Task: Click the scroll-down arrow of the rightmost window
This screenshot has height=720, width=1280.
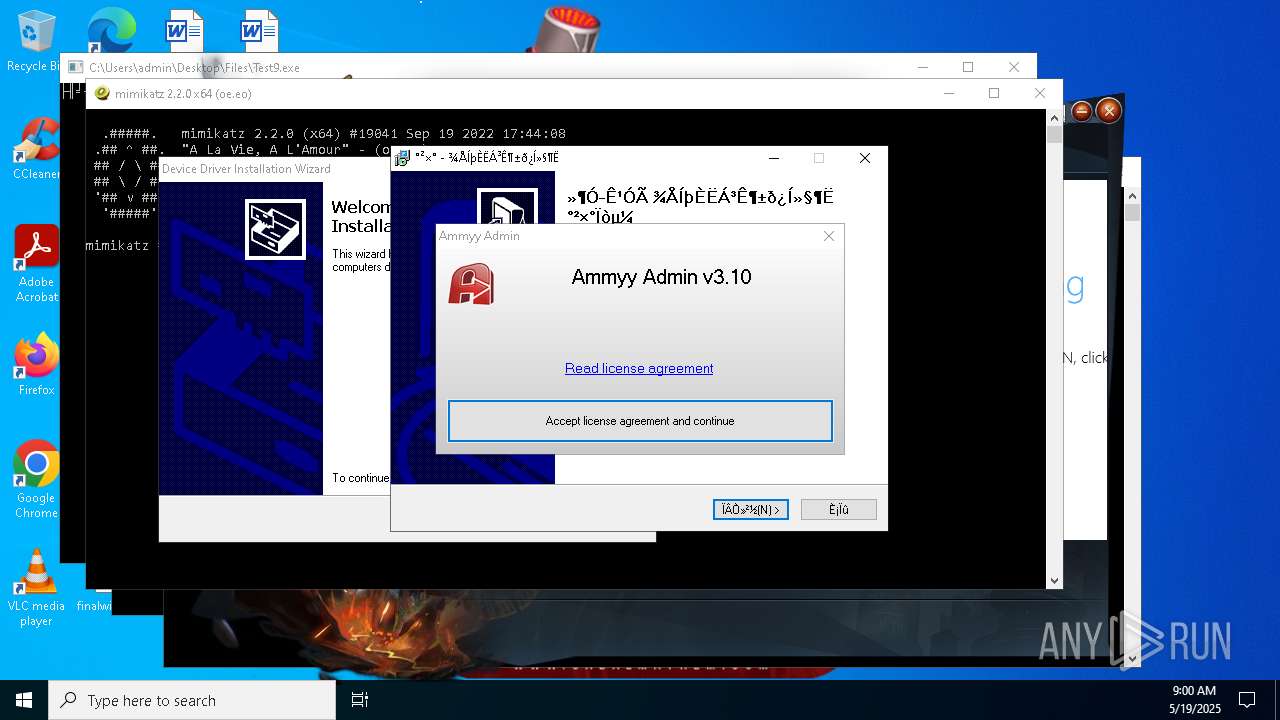Action: [1132, 658]
